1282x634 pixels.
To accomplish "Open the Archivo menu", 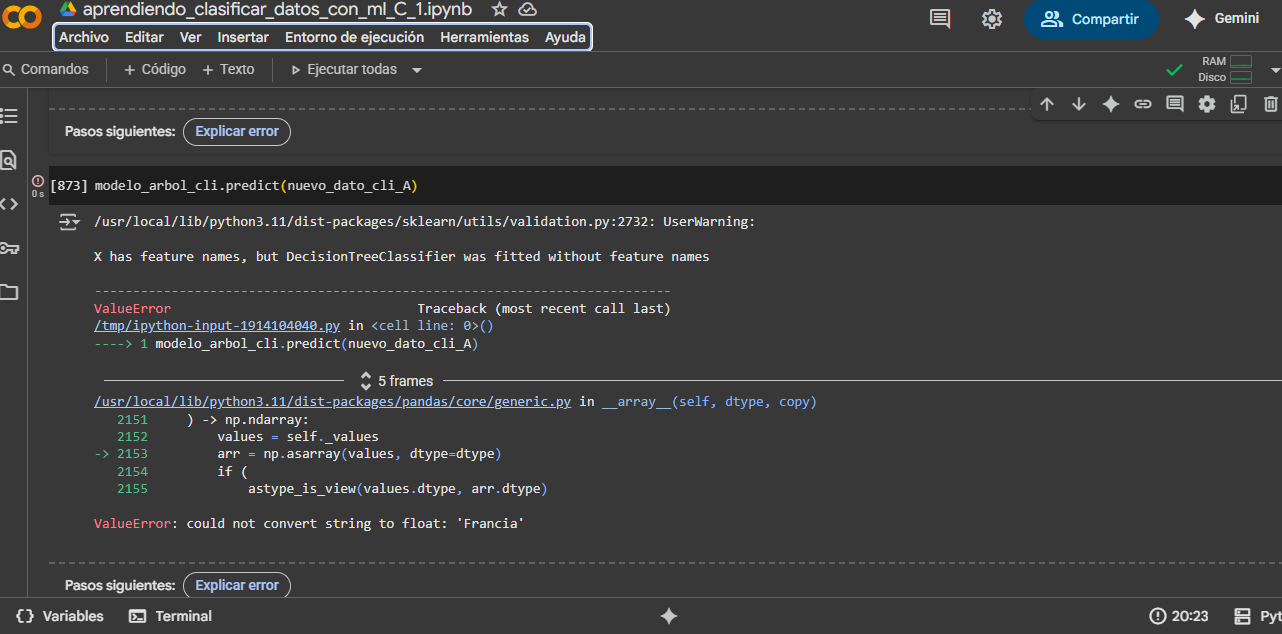I will [84, 37].
